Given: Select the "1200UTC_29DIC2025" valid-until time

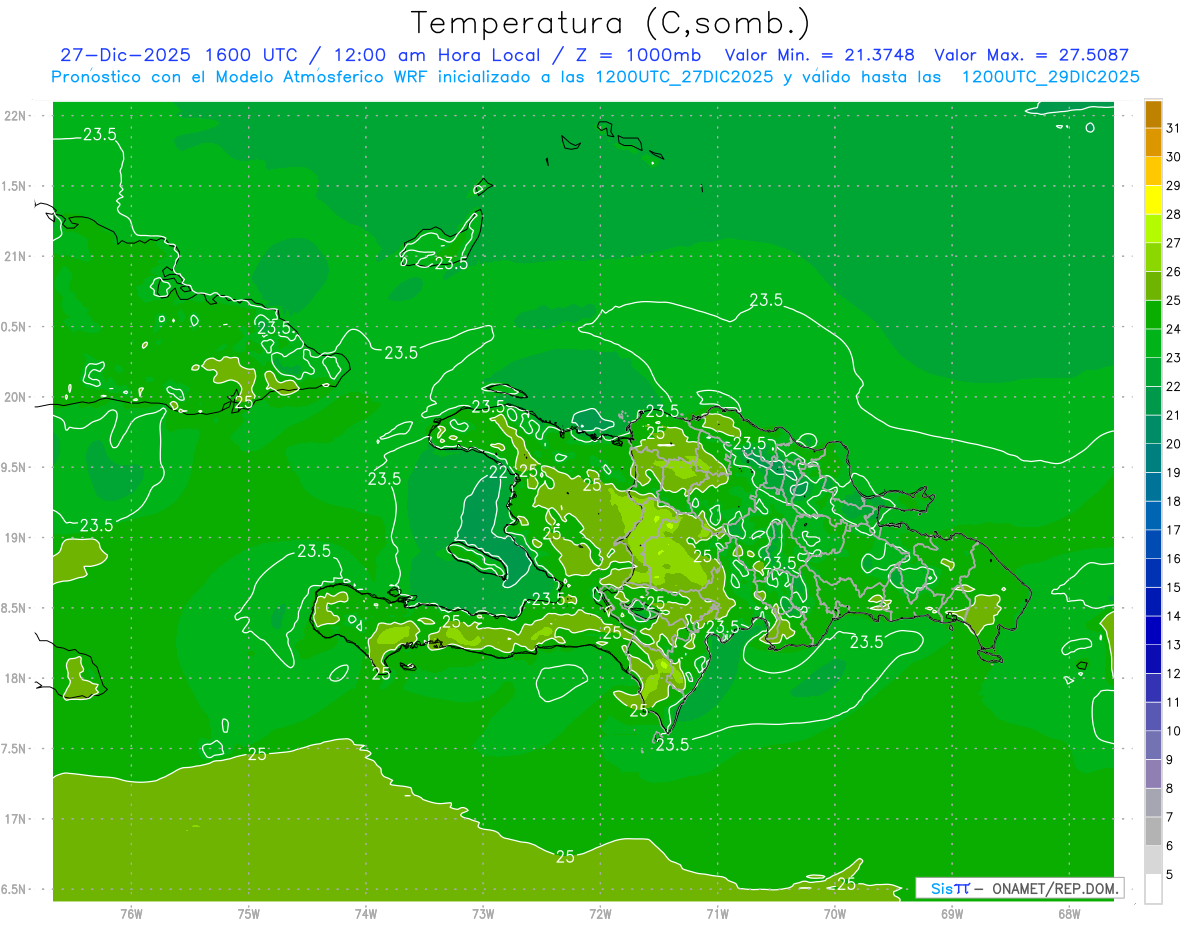Looking at the screenshot, I should coord(1050,77).
